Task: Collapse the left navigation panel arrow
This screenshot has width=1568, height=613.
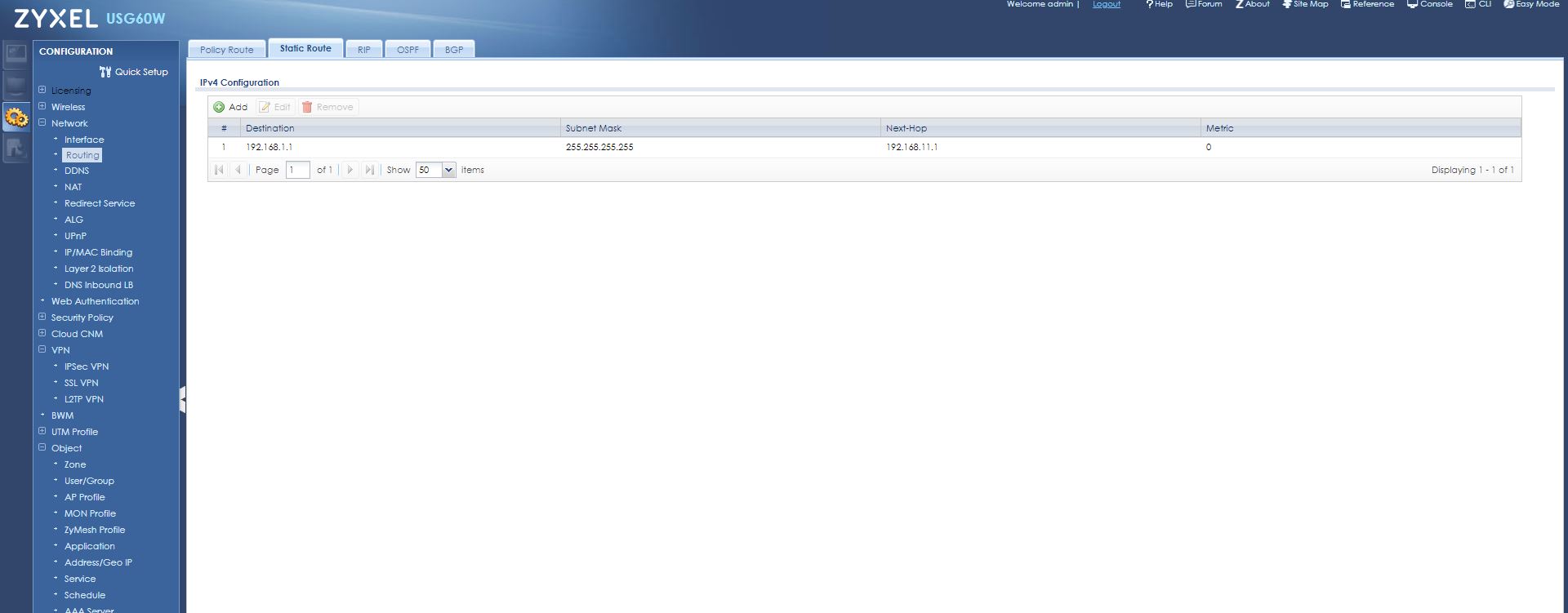Action: pos(183,399)
